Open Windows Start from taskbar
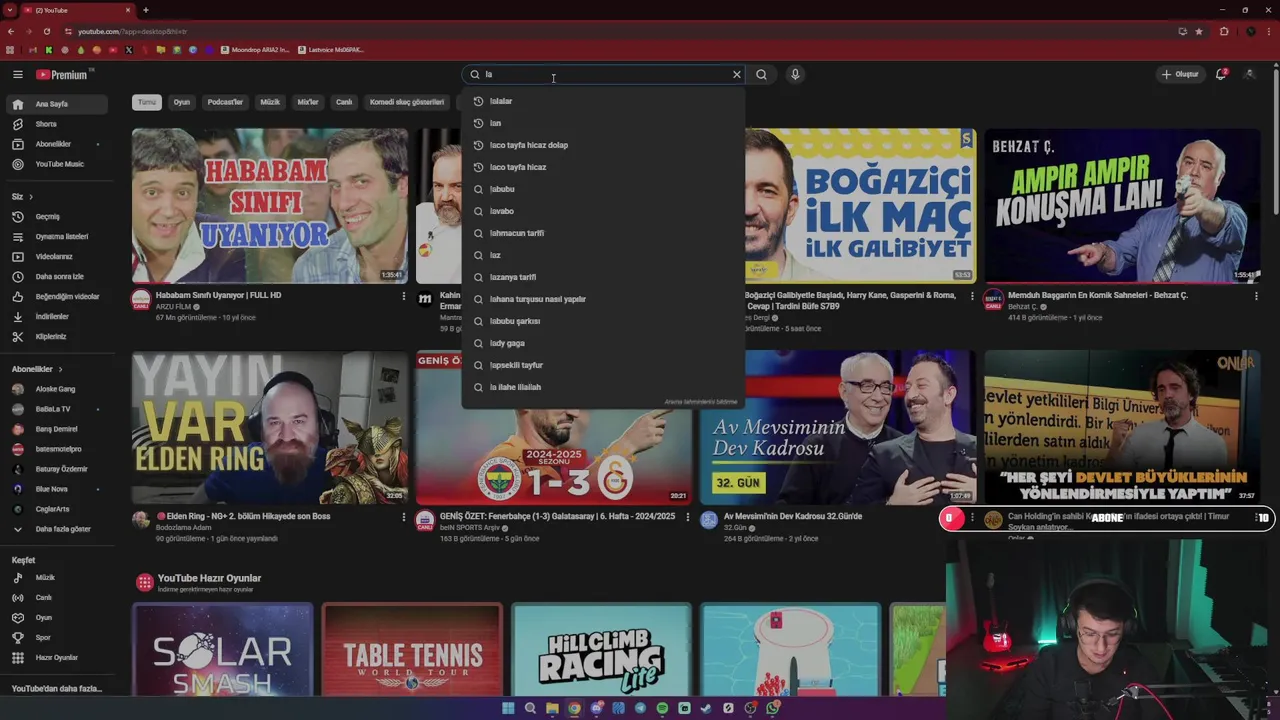Image resolution: width=1280 pixels, height=720 pixels. (508, 708)
